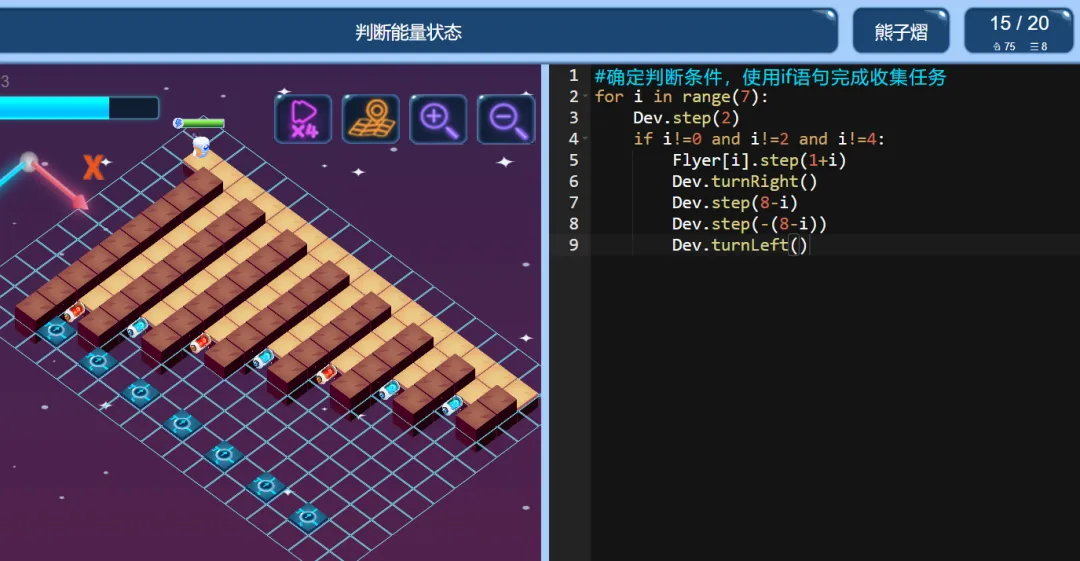Click code line 'for i in range(7):'

pos(681,96)
